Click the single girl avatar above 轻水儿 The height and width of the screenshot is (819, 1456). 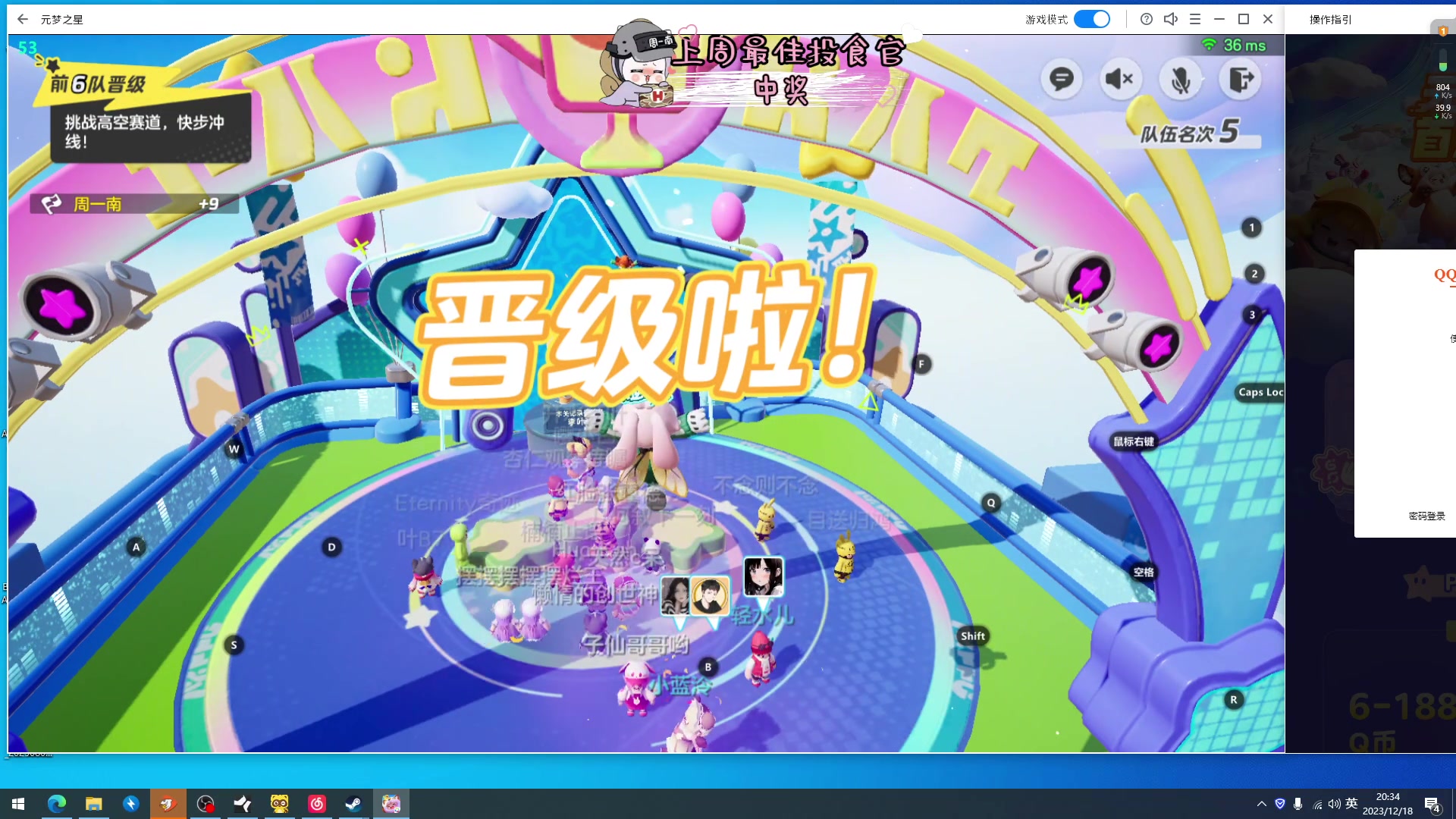[763, 576]
